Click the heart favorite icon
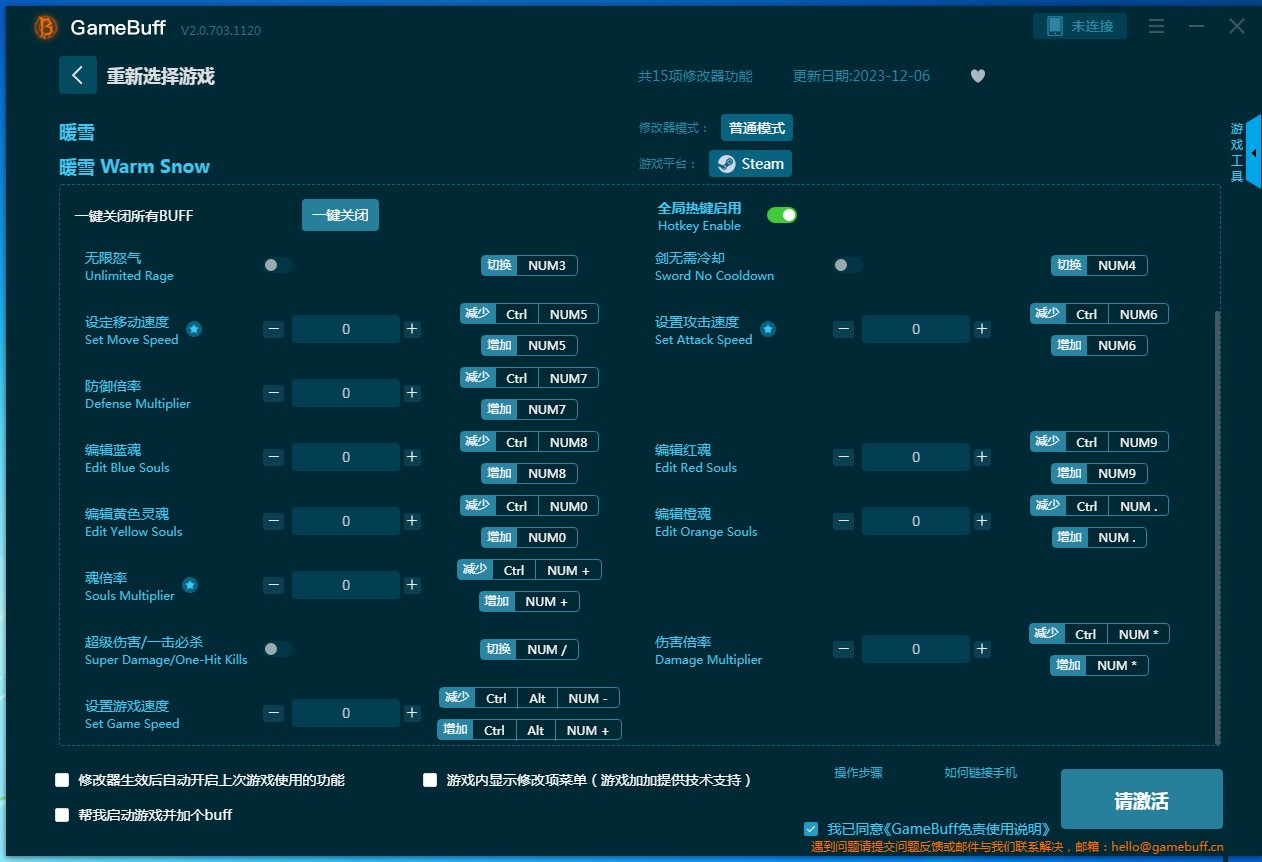 coord(978,76)
